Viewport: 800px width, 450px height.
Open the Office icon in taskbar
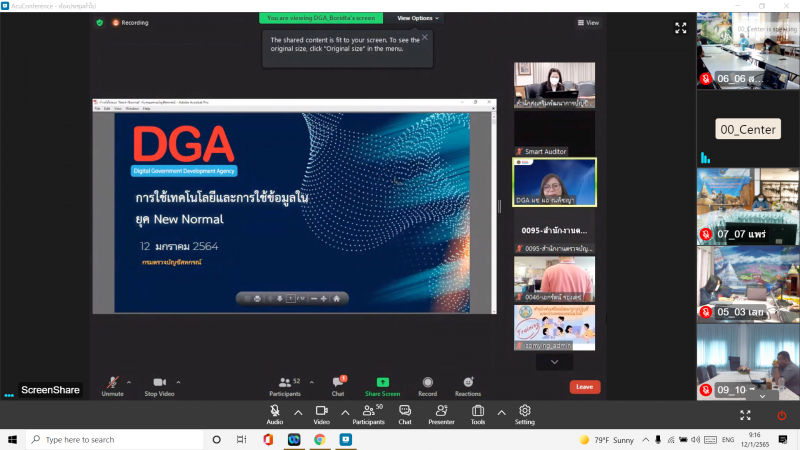(268, 439)
